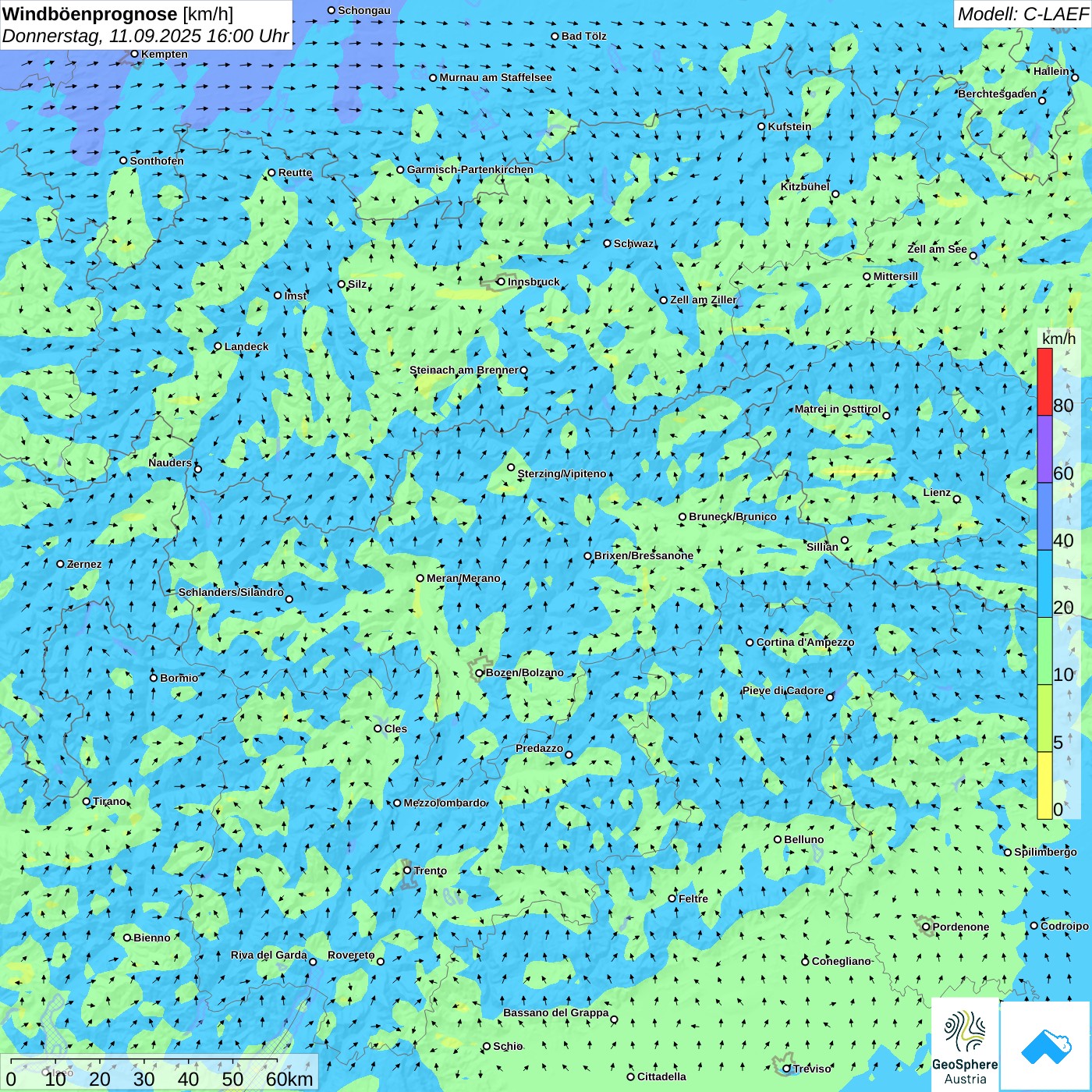Click the Tirano location dot
This screenshot has height=1092, width=1092.
(87, 801)
